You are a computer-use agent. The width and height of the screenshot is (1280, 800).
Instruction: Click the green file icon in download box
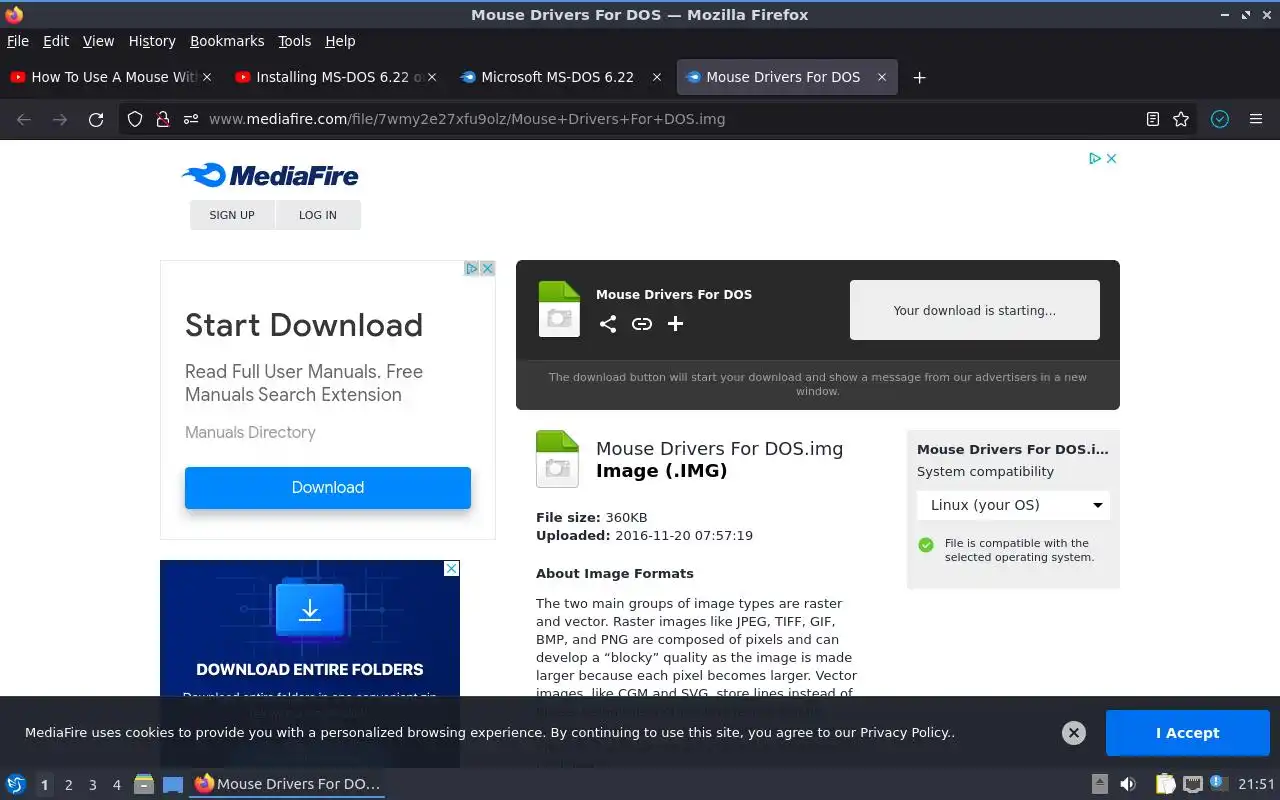click(x=559, y=309)
